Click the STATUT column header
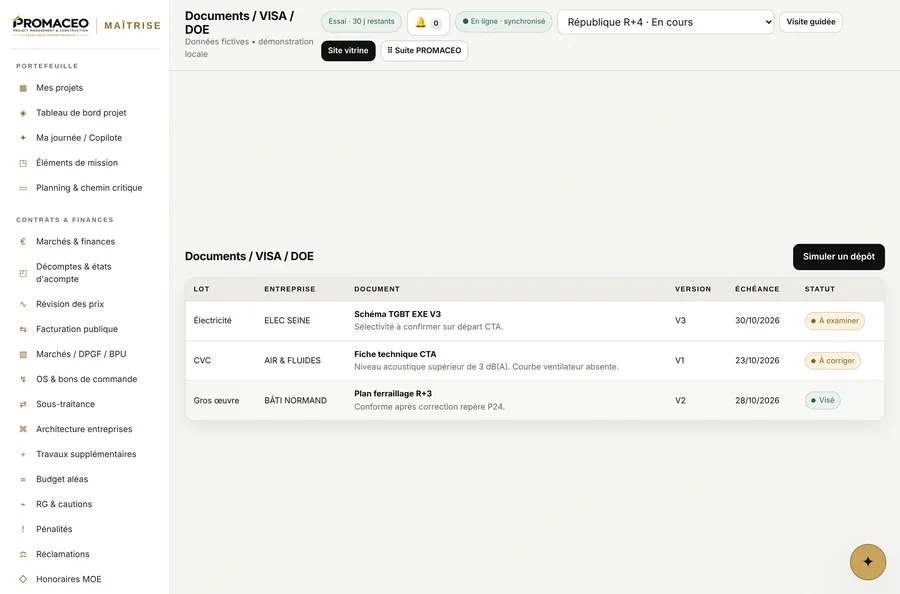 pos(819,289)
